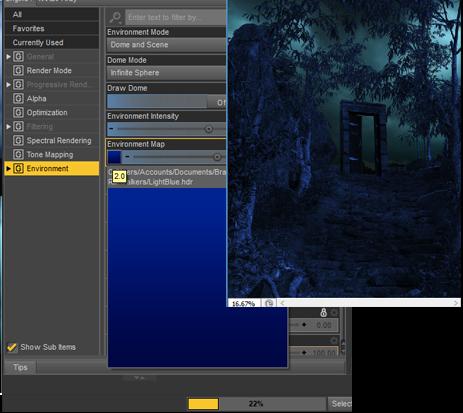Click the render progress bar
Viewport: 463px width, 413px height.
(257, 404)
